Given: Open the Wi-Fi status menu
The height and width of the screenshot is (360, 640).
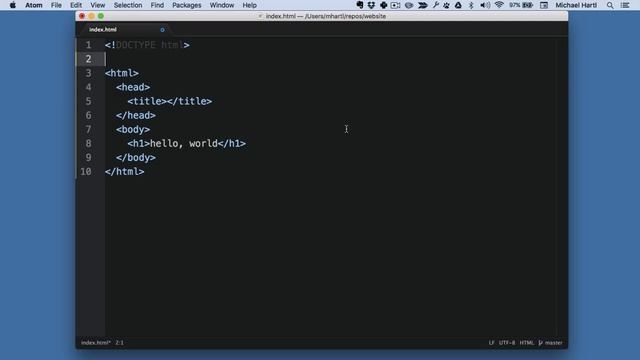Looking at the screenshot, I should 499,5.
